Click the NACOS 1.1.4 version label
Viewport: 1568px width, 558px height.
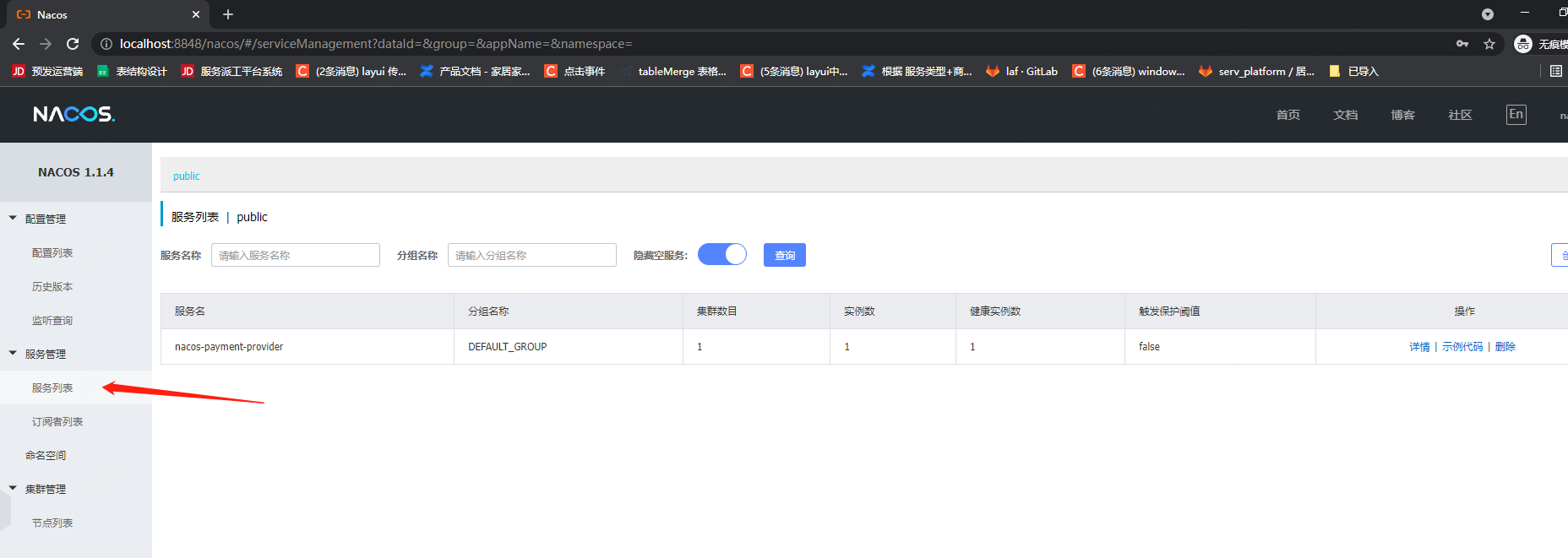76,172
